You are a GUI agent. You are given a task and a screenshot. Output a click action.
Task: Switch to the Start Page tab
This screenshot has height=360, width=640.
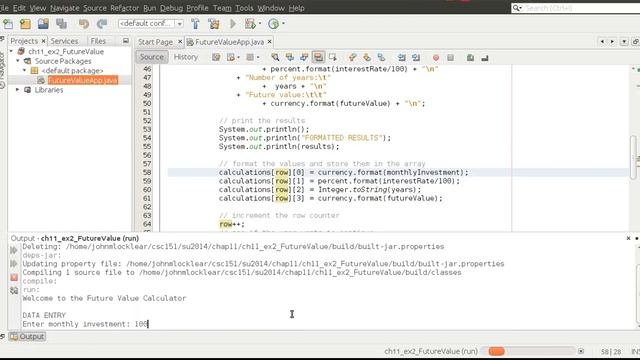pyautogui.click(x=155, y=42)
